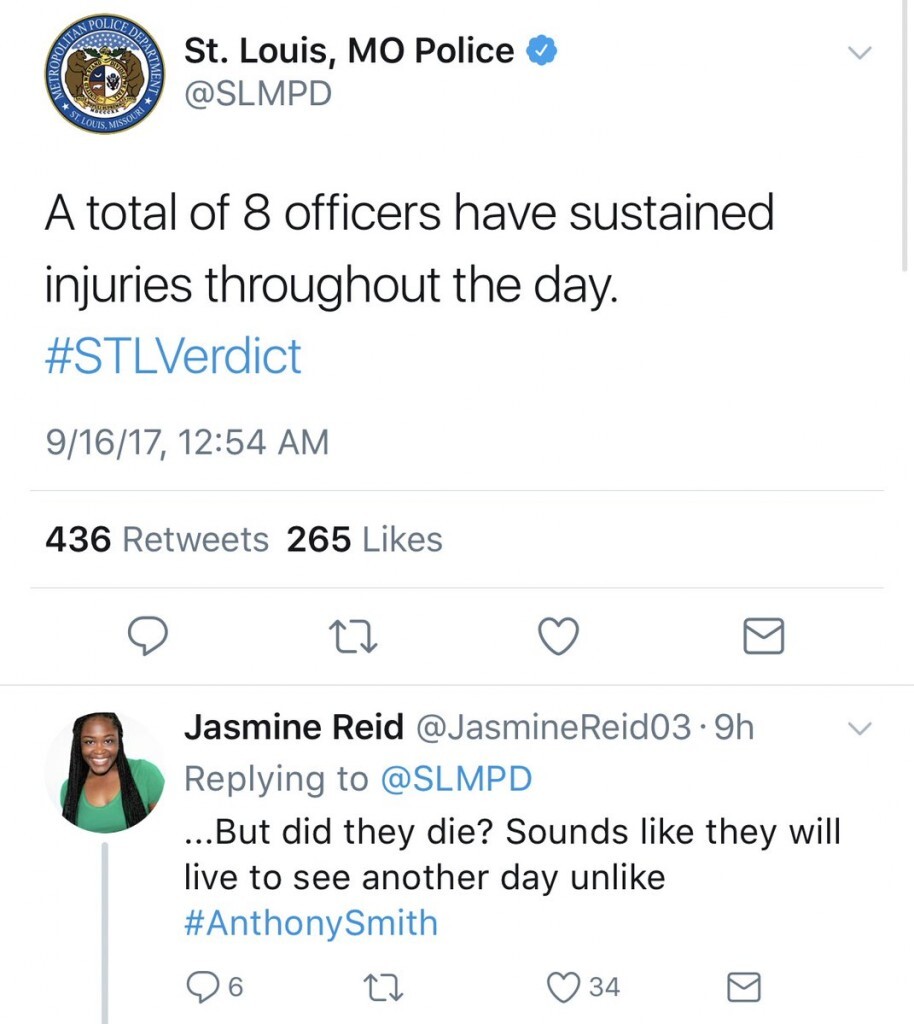Viewport: 914px width, 1024px height.
Task: Like the SLMPD main tweet
Action: tap(558, 636)
